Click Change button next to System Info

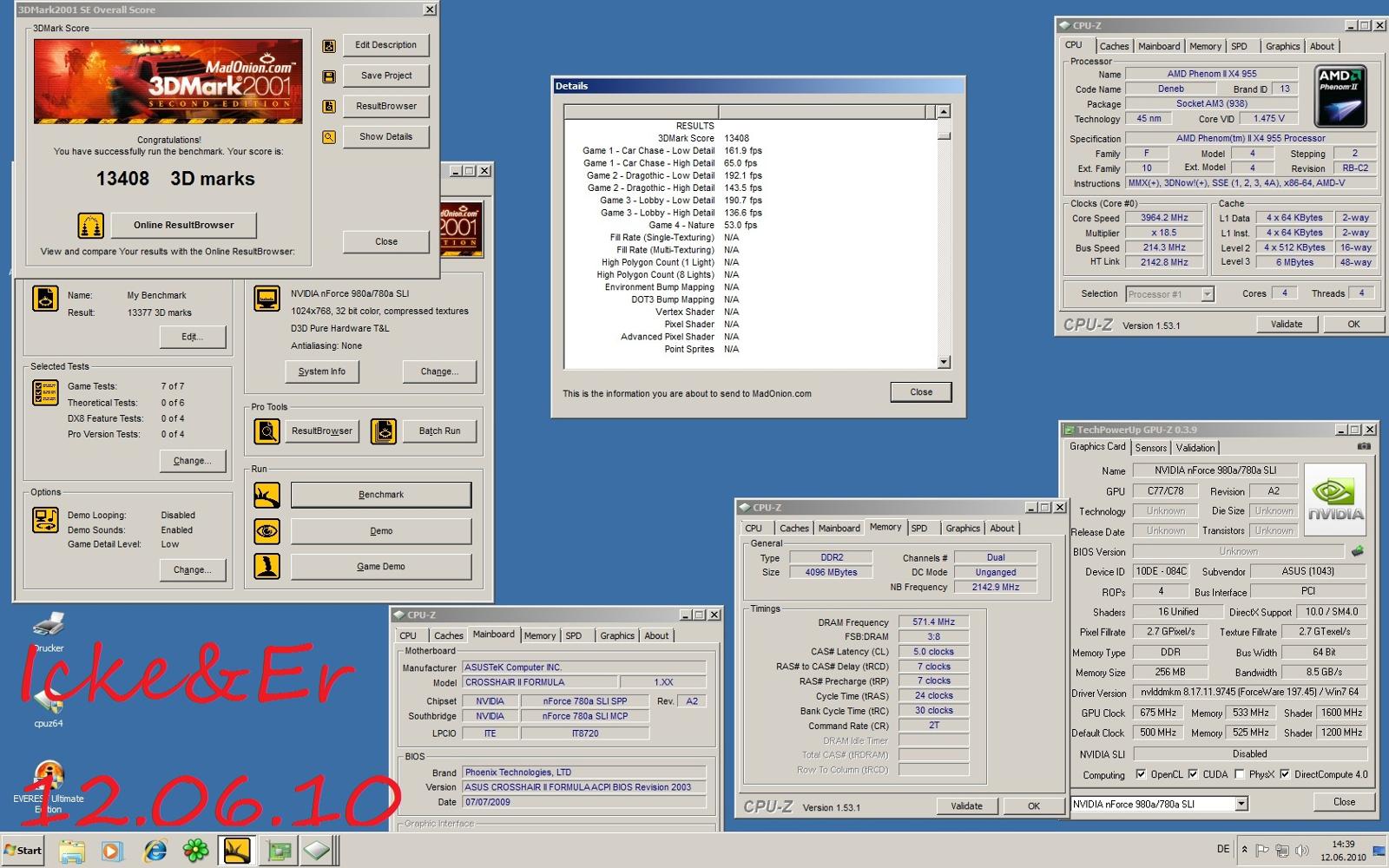(x=439, y=372)
